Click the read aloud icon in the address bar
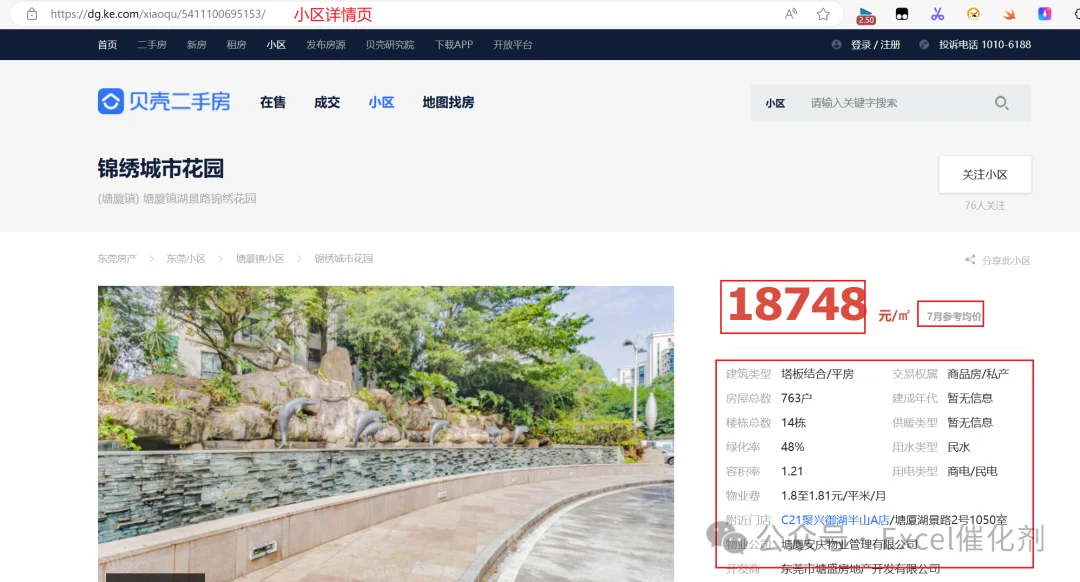Viewport: 1080px width, 582px height. point(791,14)
